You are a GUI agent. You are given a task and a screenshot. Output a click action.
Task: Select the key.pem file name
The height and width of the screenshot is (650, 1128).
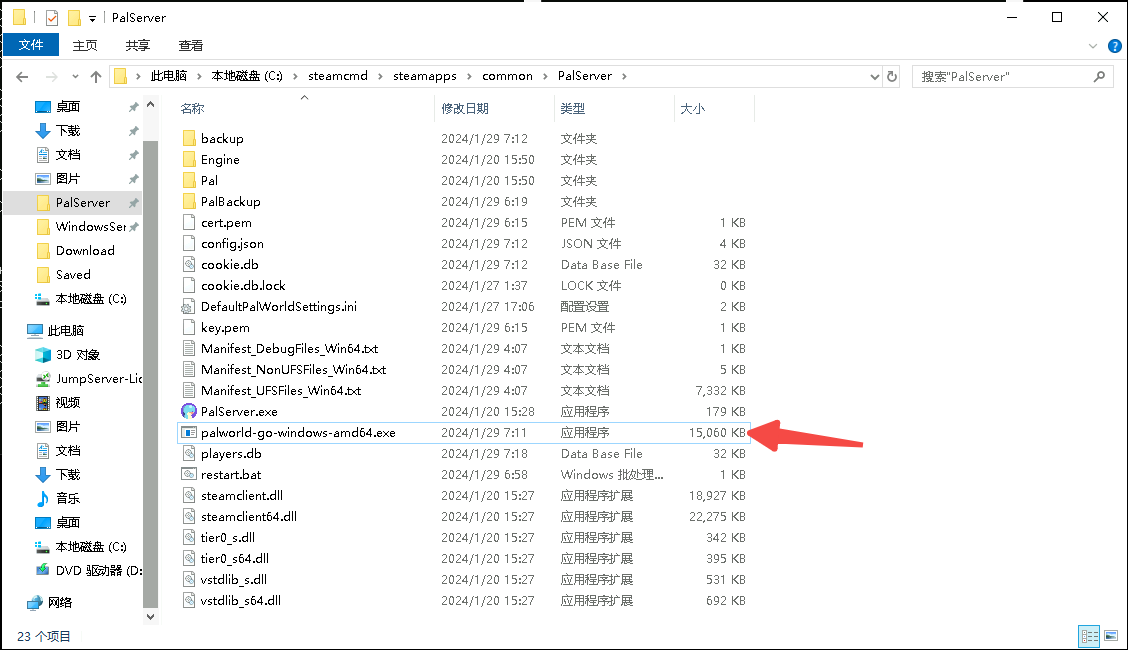[x=225, y=327]
